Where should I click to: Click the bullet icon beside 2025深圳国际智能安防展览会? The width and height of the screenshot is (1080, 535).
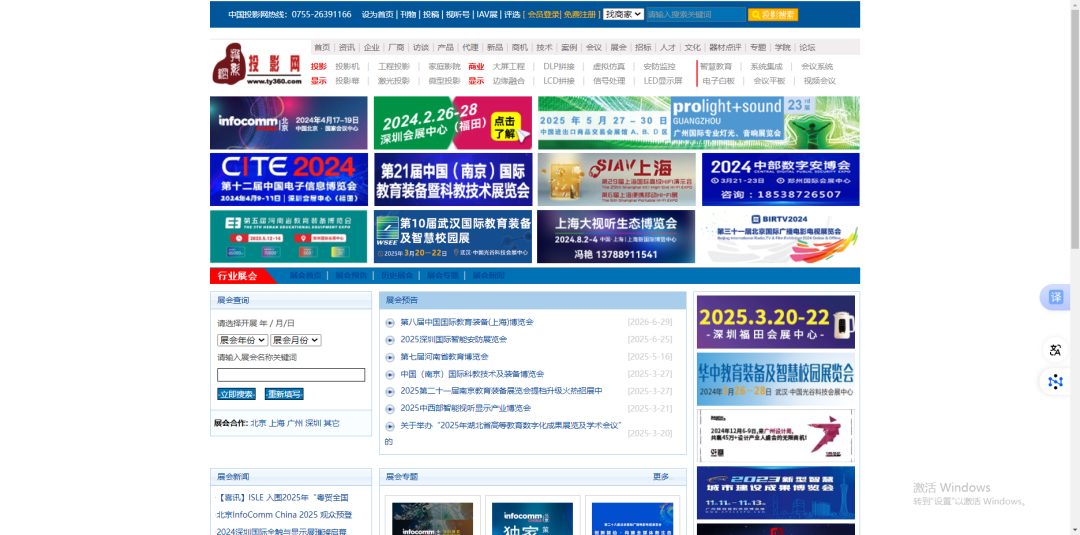(390, 340)
